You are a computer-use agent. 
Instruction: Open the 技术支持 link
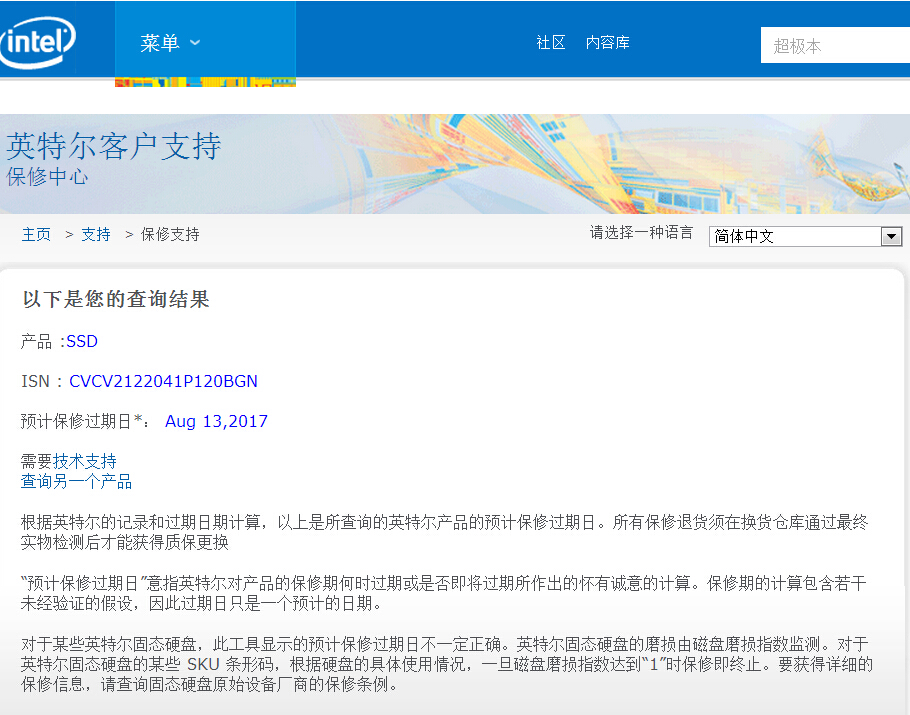(85, 461)
